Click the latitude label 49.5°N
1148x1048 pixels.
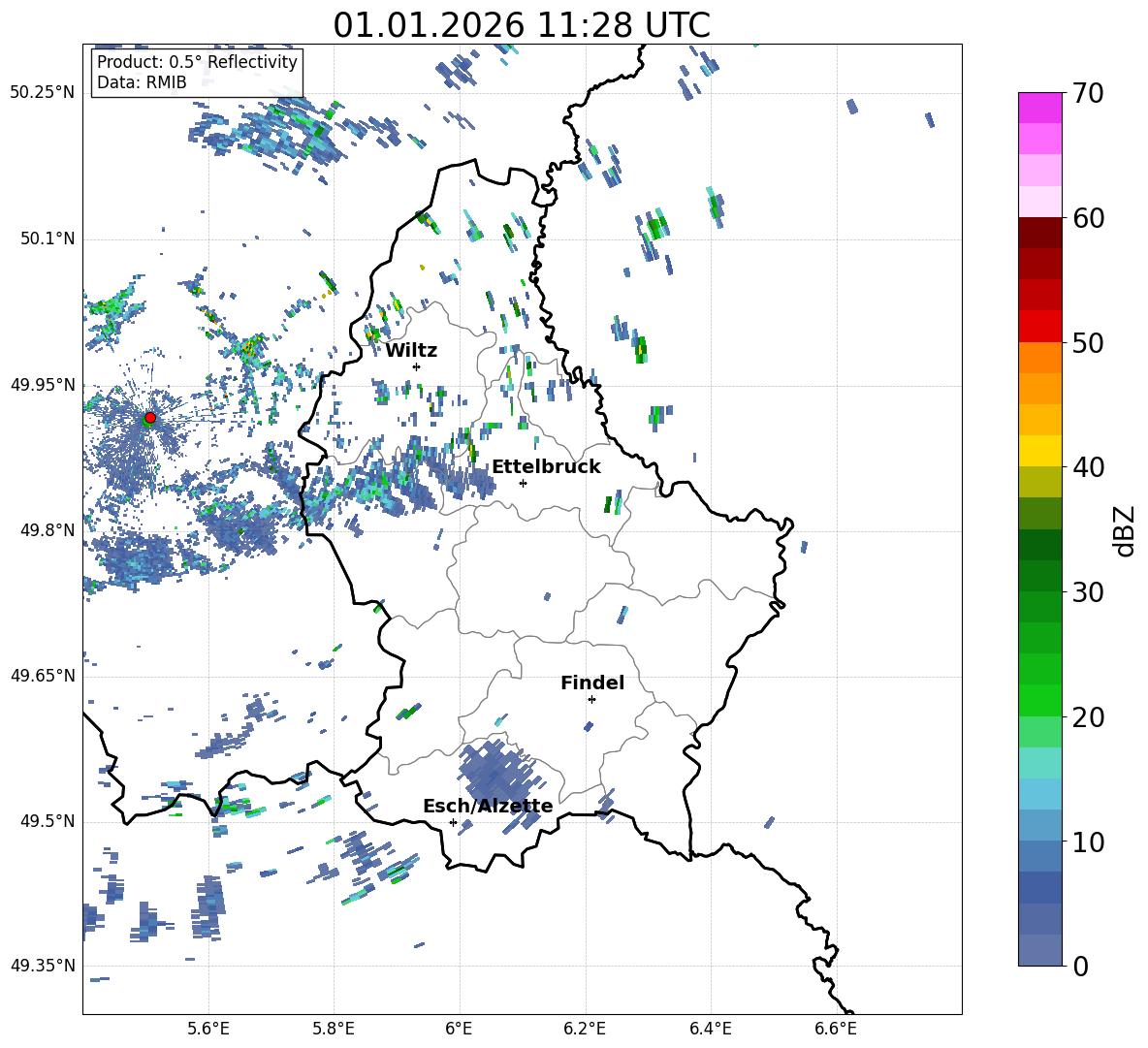pyautogui.click(x=48, y=820)
